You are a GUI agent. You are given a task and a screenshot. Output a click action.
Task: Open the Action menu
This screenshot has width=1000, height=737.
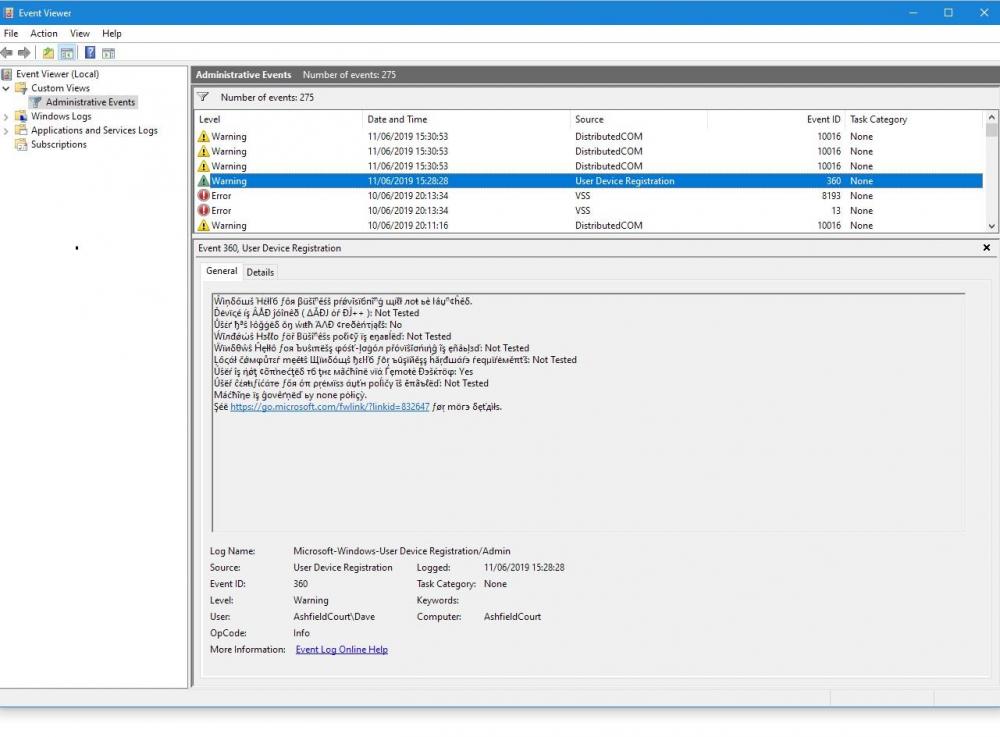43,33
